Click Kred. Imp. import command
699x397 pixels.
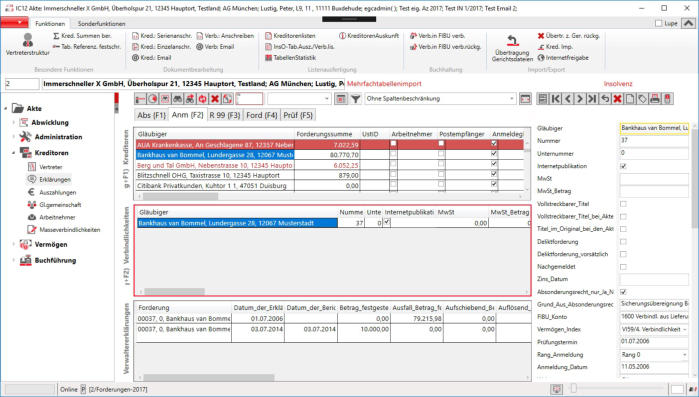pos(555,46)
